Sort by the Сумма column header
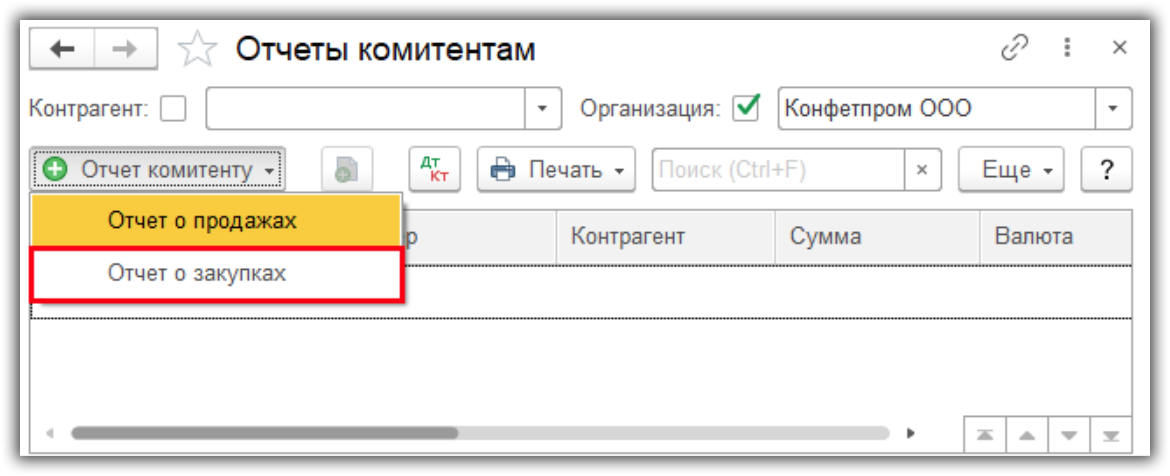The height and width of the screenshot is (476, 1170). coord(878,237)
